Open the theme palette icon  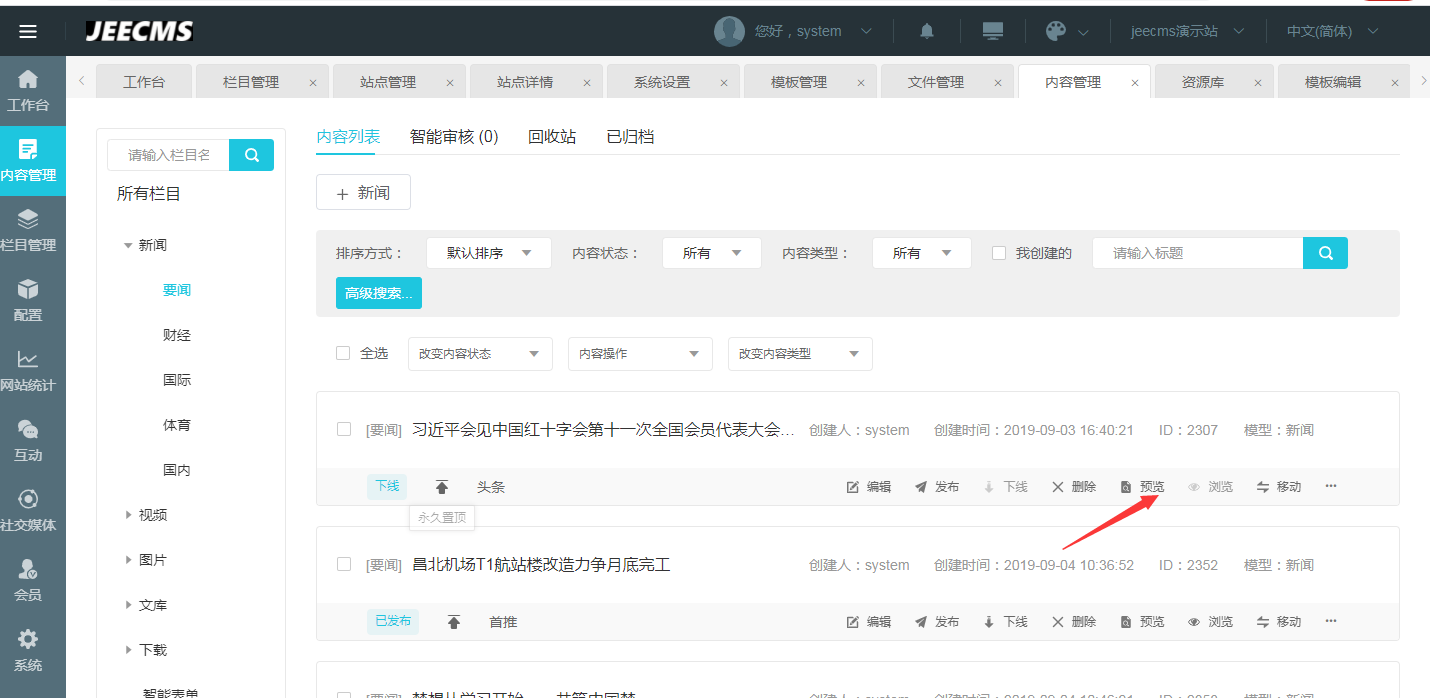click(x=1056, y=31)
